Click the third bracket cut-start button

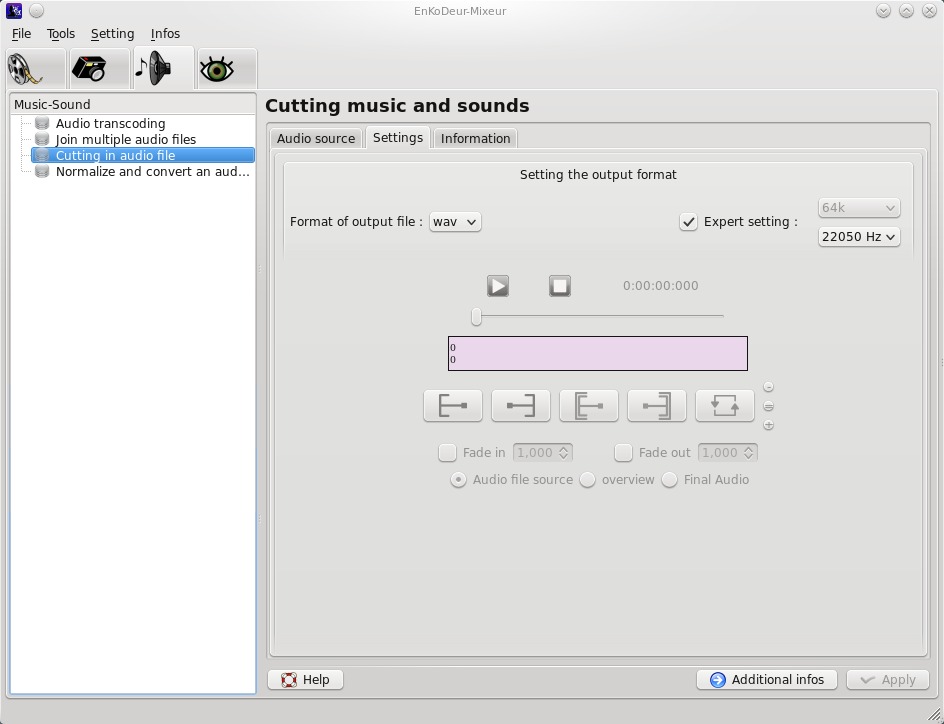589,406
